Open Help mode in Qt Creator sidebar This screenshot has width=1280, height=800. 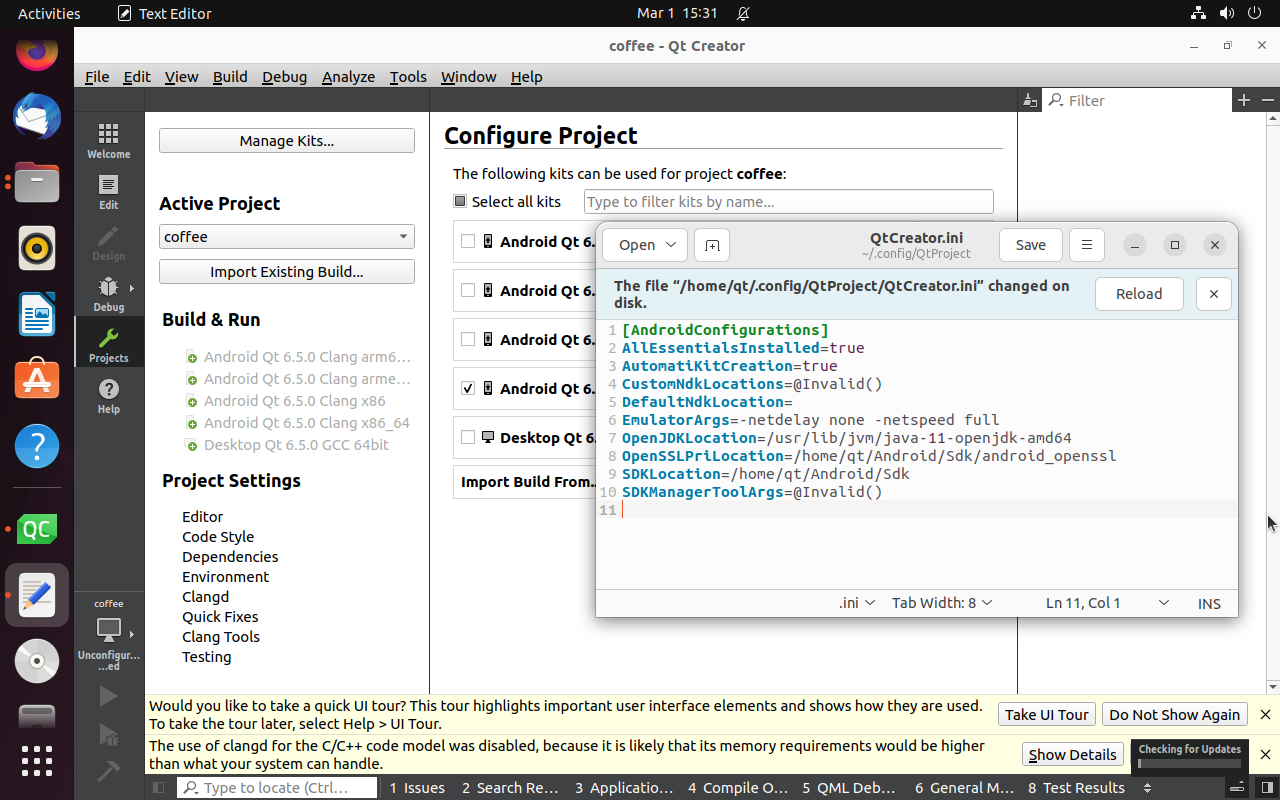(x=109, y=396)
